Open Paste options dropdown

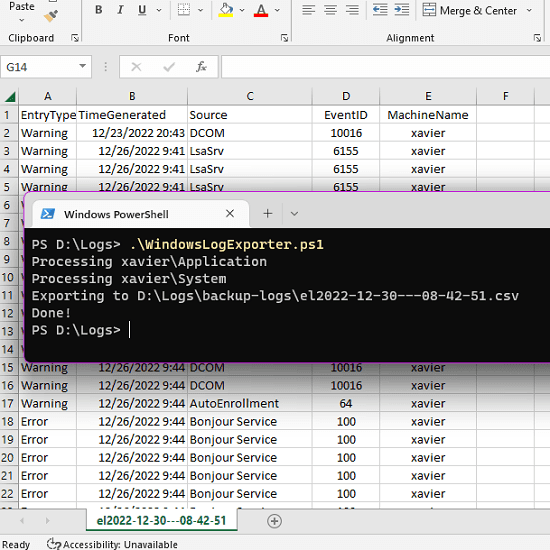22,20
